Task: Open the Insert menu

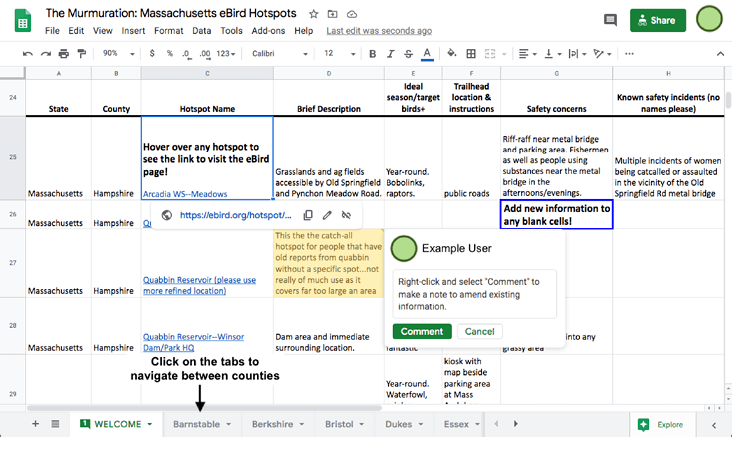Action: point(133,31)
